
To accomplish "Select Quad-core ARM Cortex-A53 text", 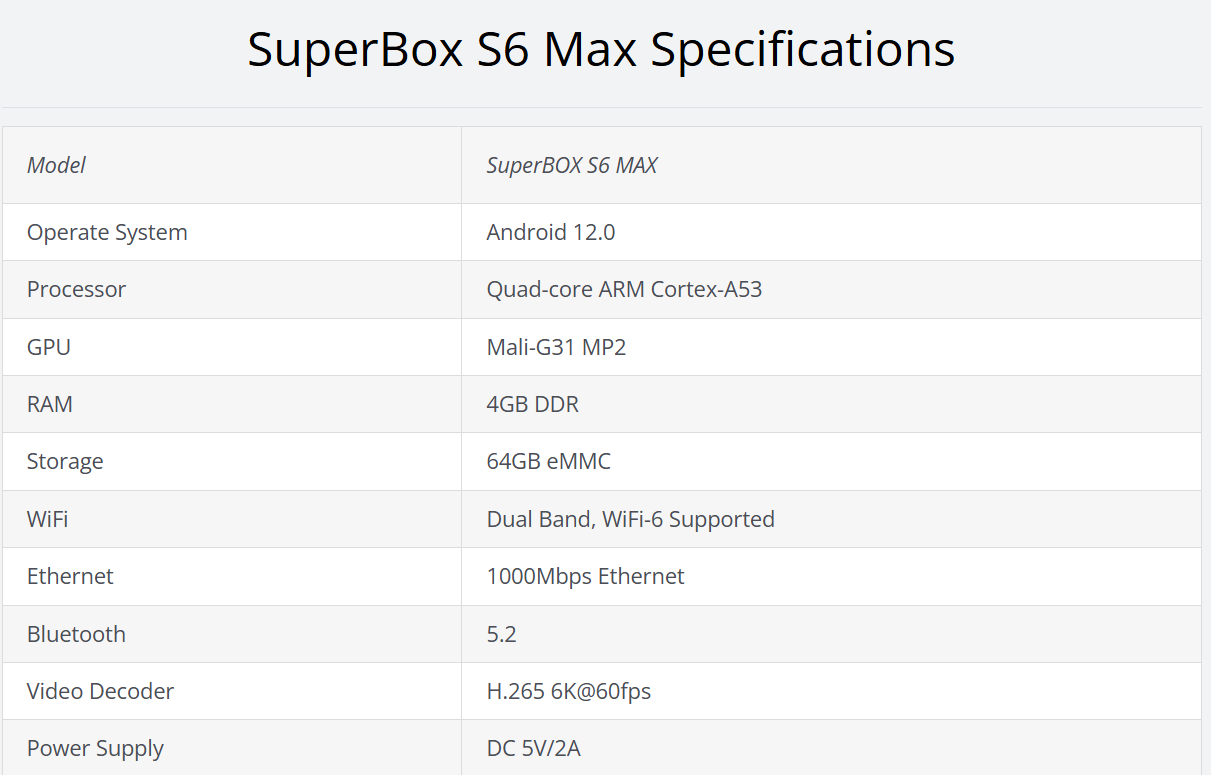I will [624, 289].
